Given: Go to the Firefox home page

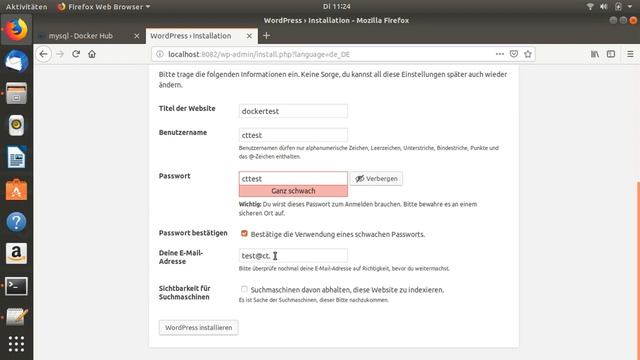Looking at the screenshot, I should (92, 54).
